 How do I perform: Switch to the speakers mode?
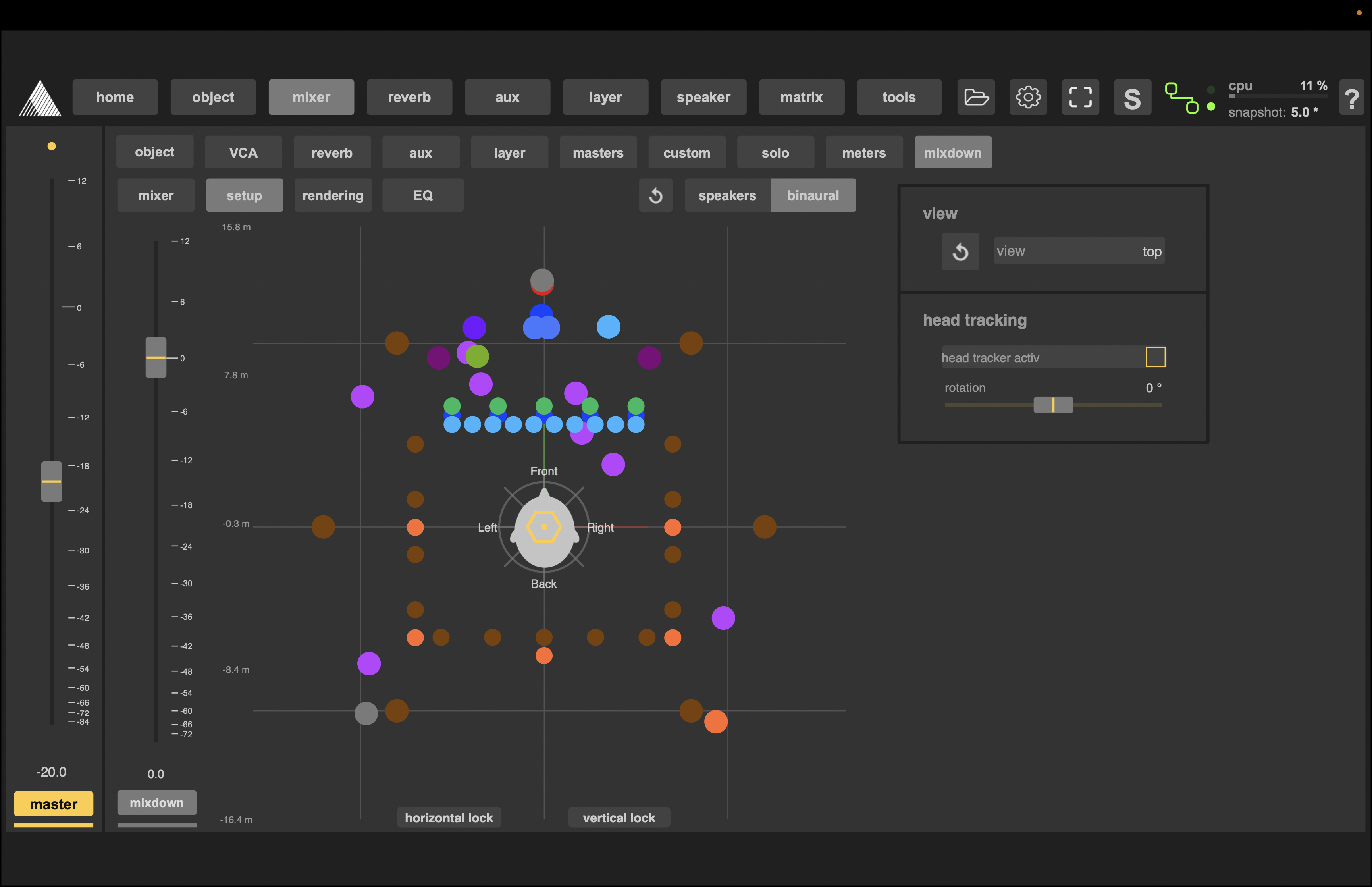pos(726,196)
